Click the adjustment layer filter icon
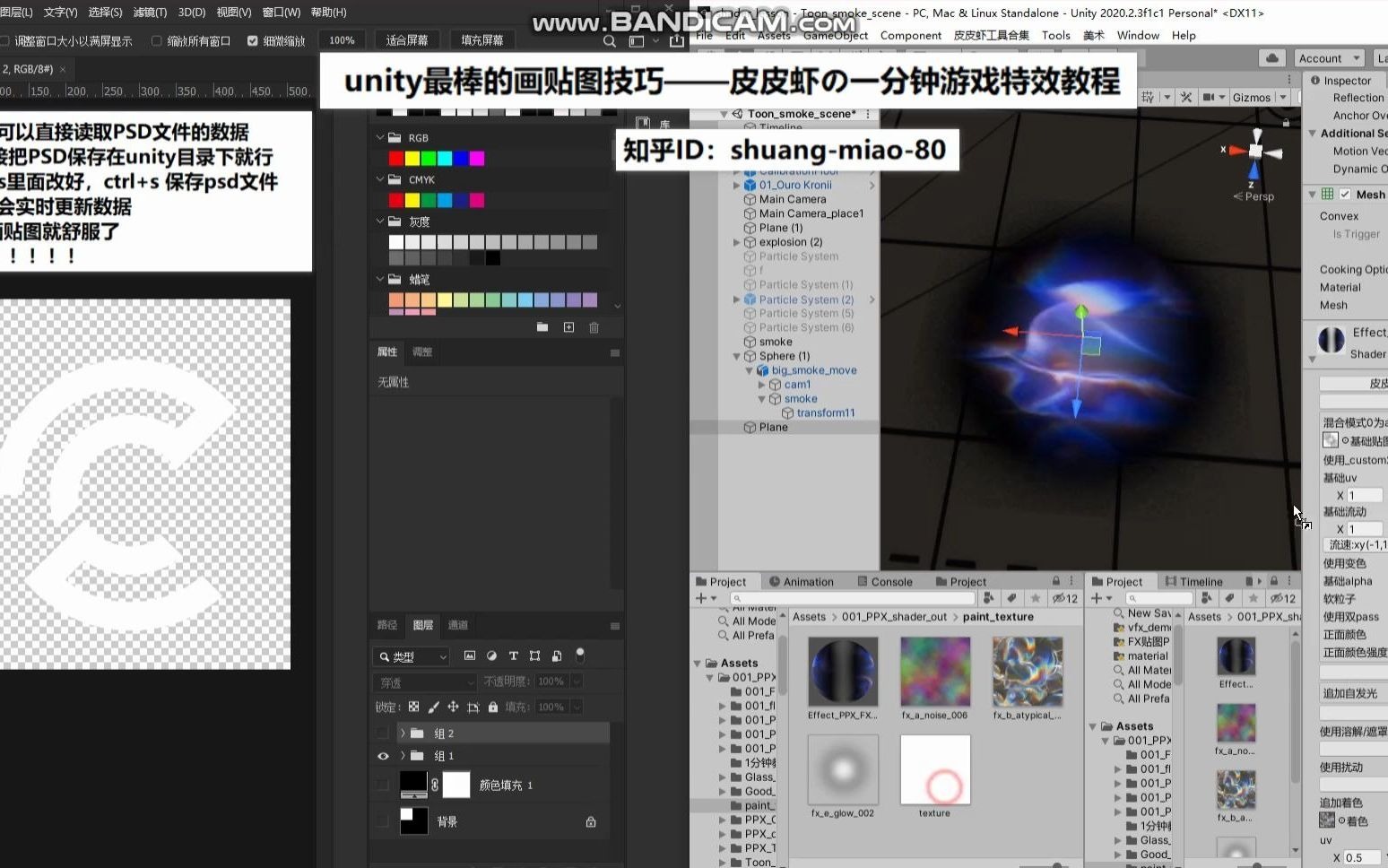Image resolution: width=1388 pixels, height=868 pixels. click(x=492, y=655)
